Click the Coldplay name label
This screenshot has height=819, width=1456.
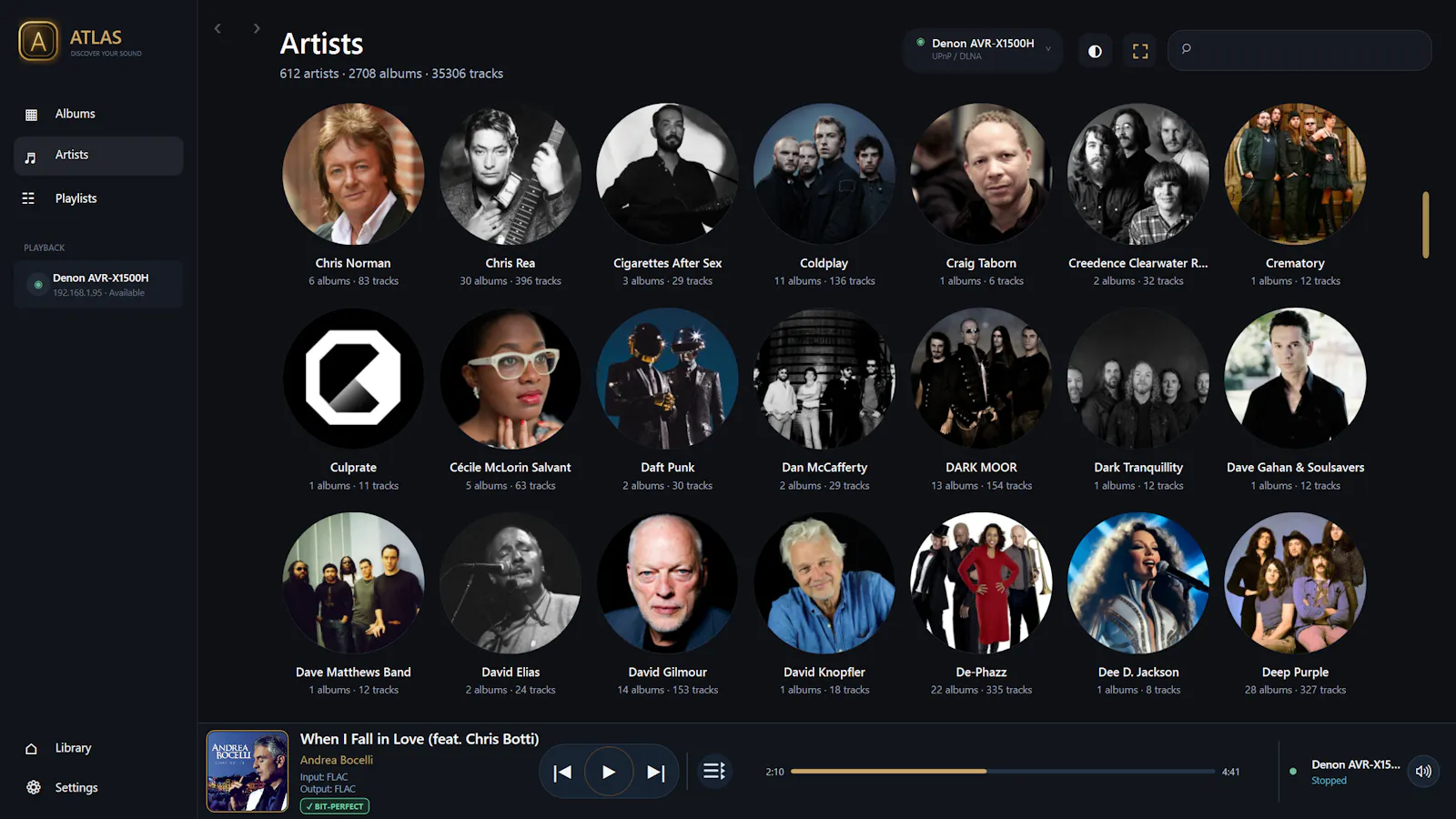tap(824, 263)
